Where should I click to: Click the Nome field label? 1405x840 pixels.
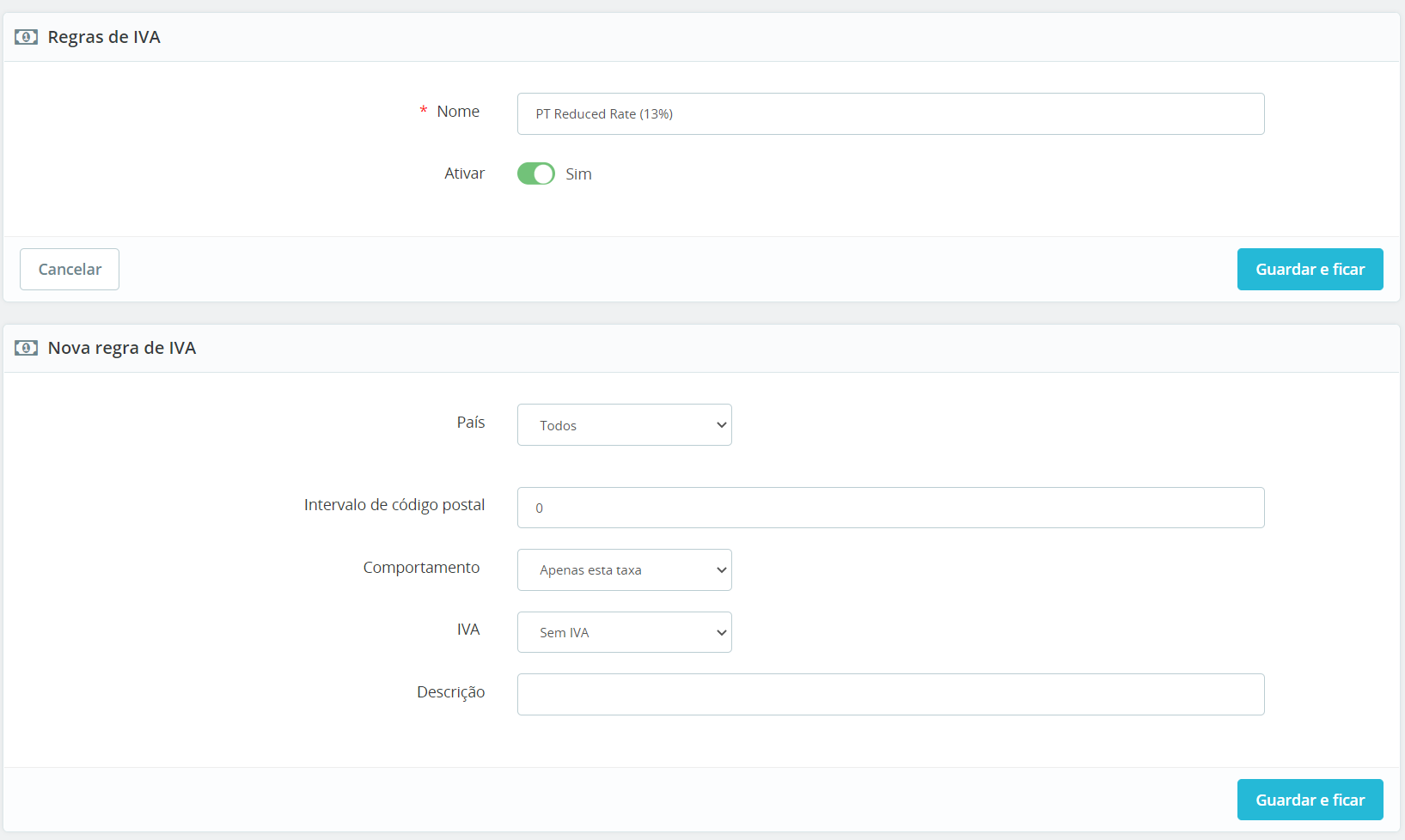pos(458,112)
